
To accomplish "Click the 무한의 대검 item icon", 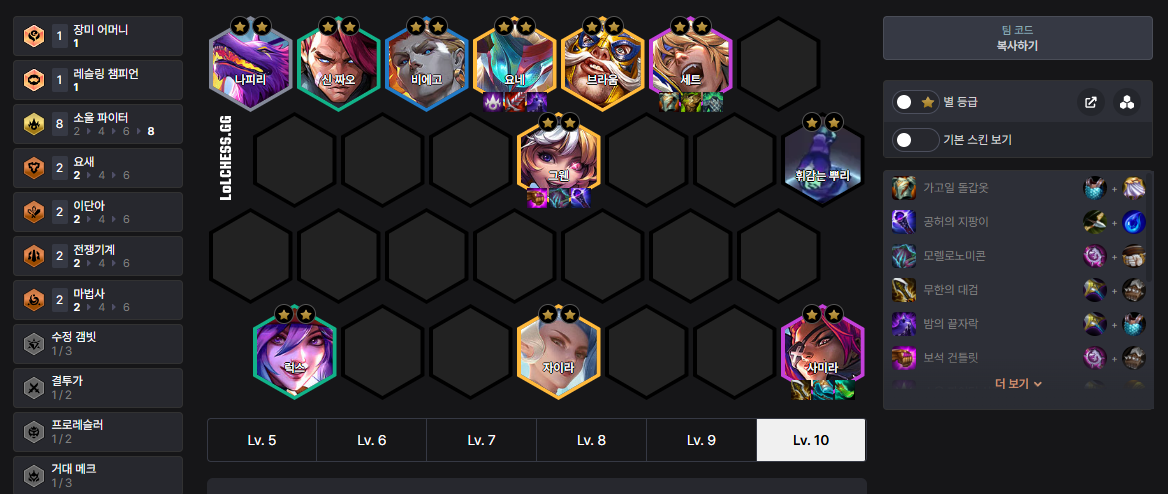I will click(x=904, y=289).
